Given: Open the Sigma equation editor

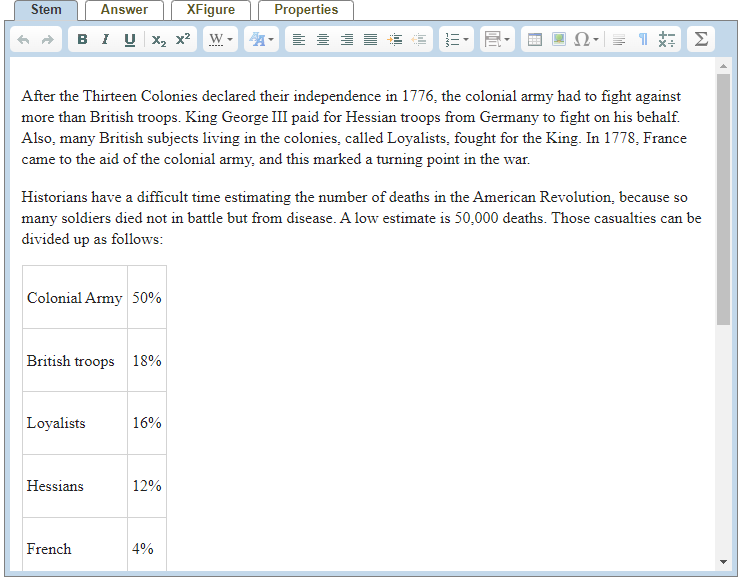Looking at the screenshot, I should (701, 39).
